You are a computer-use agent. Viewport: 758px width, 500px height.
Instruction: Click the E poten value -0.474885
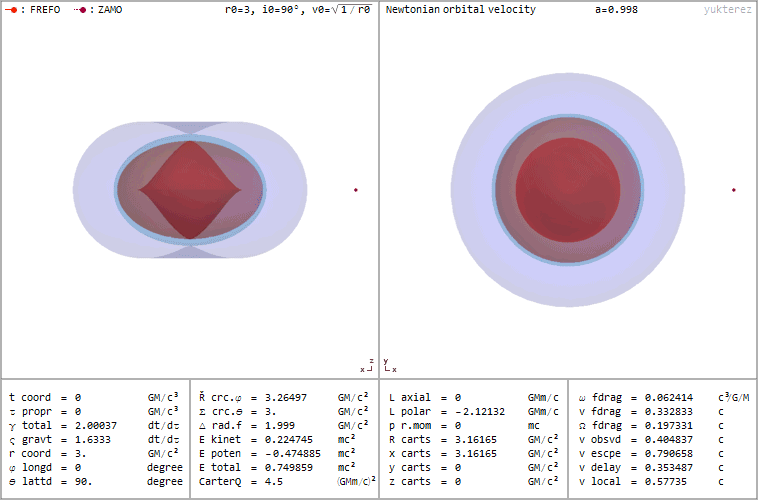[x=292, y=454]
